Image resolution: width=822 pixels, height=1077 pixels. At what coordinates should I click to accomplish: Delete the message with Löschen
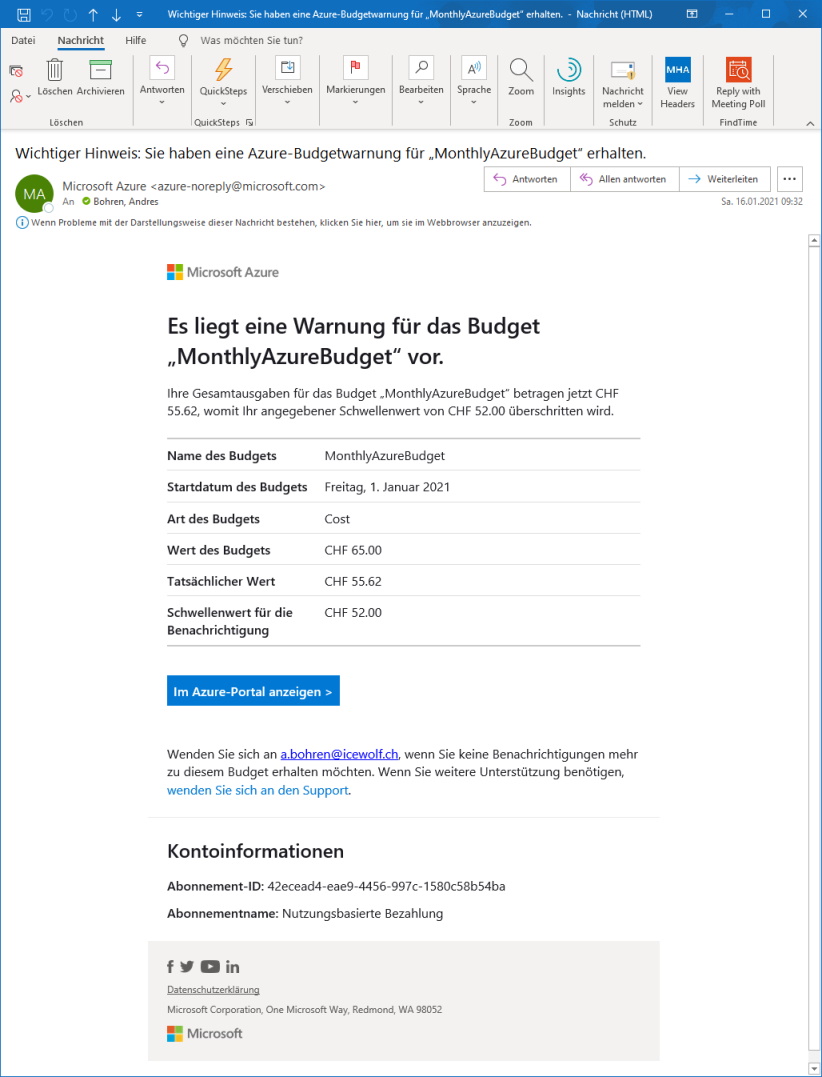click(x=55, y=78)
